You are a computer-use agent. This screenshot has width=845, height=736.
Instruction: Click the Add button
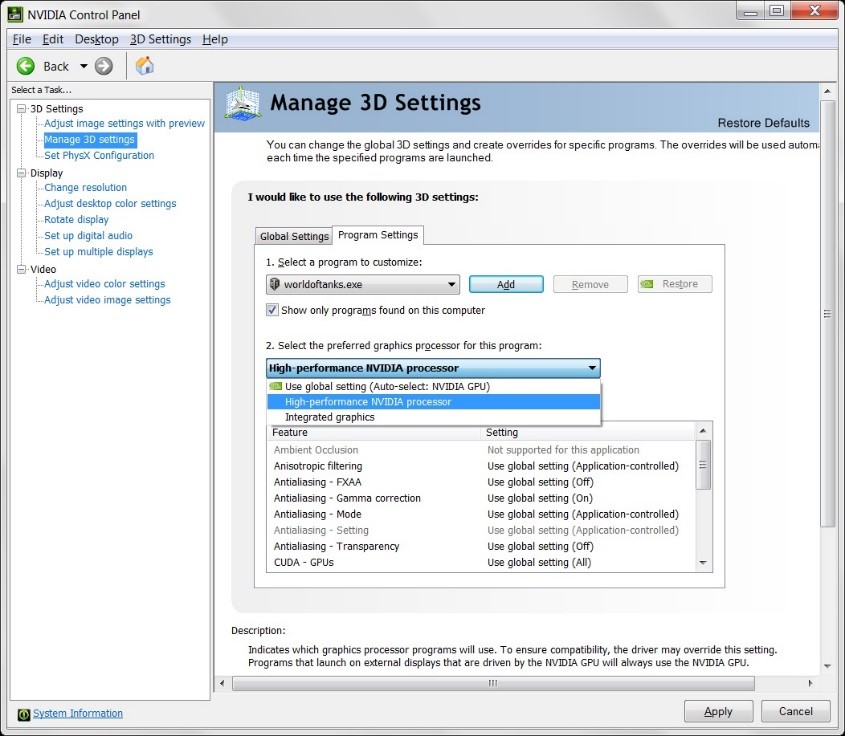(506, 284)
